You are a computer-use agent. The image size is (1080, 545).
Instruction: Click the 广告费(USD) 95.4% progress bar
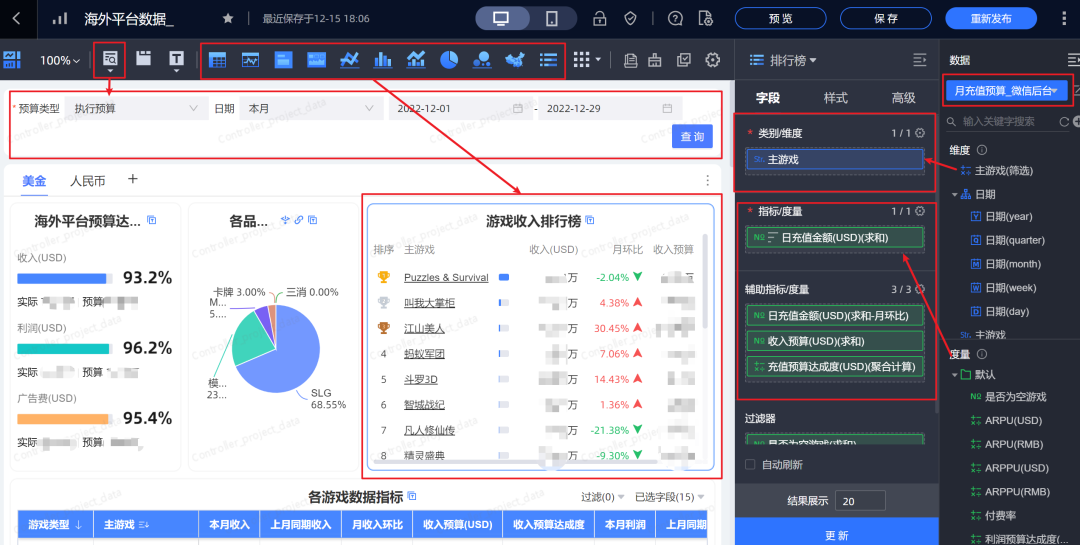pyautogui.click(x=63, y=419)
